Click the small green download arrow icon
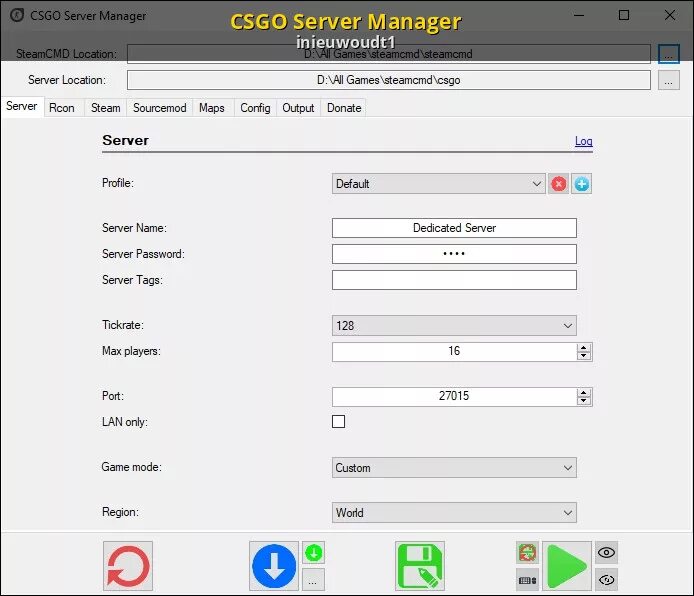This screenshot has height=596, width=694. [x=313, y=553]
